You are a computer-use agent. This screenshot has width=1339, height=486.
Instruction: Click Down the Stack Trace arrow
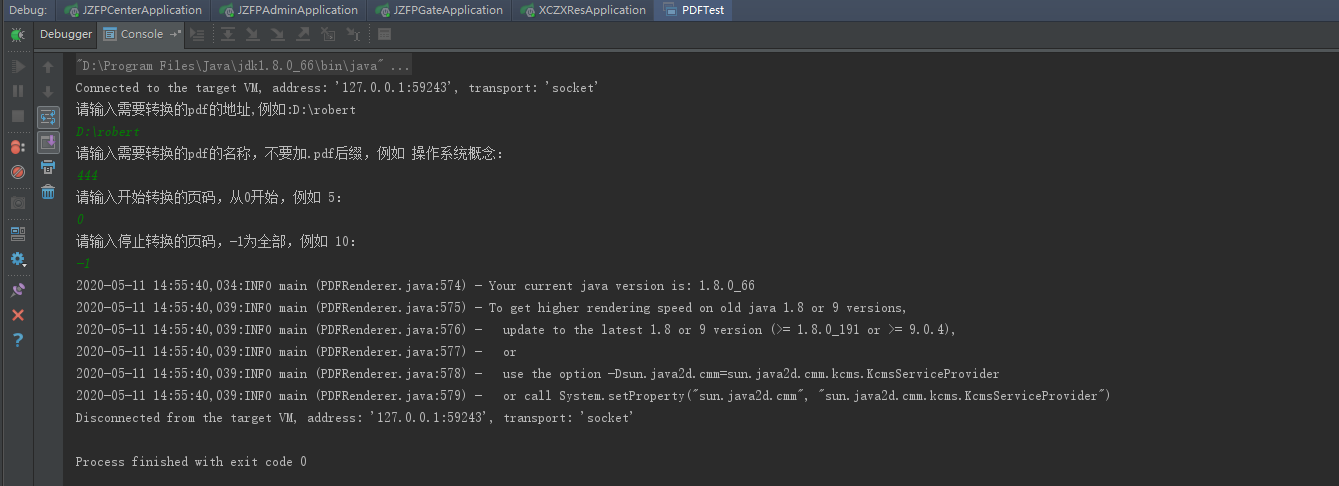[x=48, y=92]
